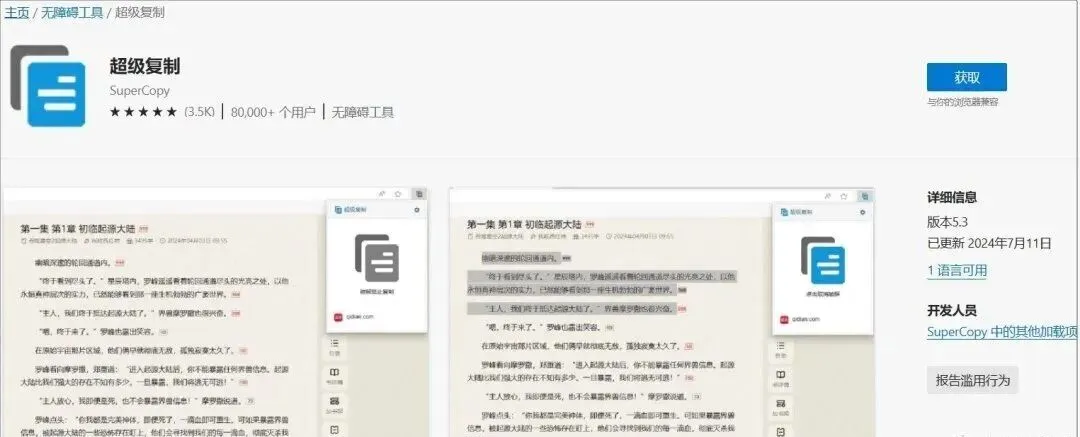1080x437 pixels.
Task: Open the 主页 breadcrumb link
Action: pyautogui.click(x=17, y=12)
